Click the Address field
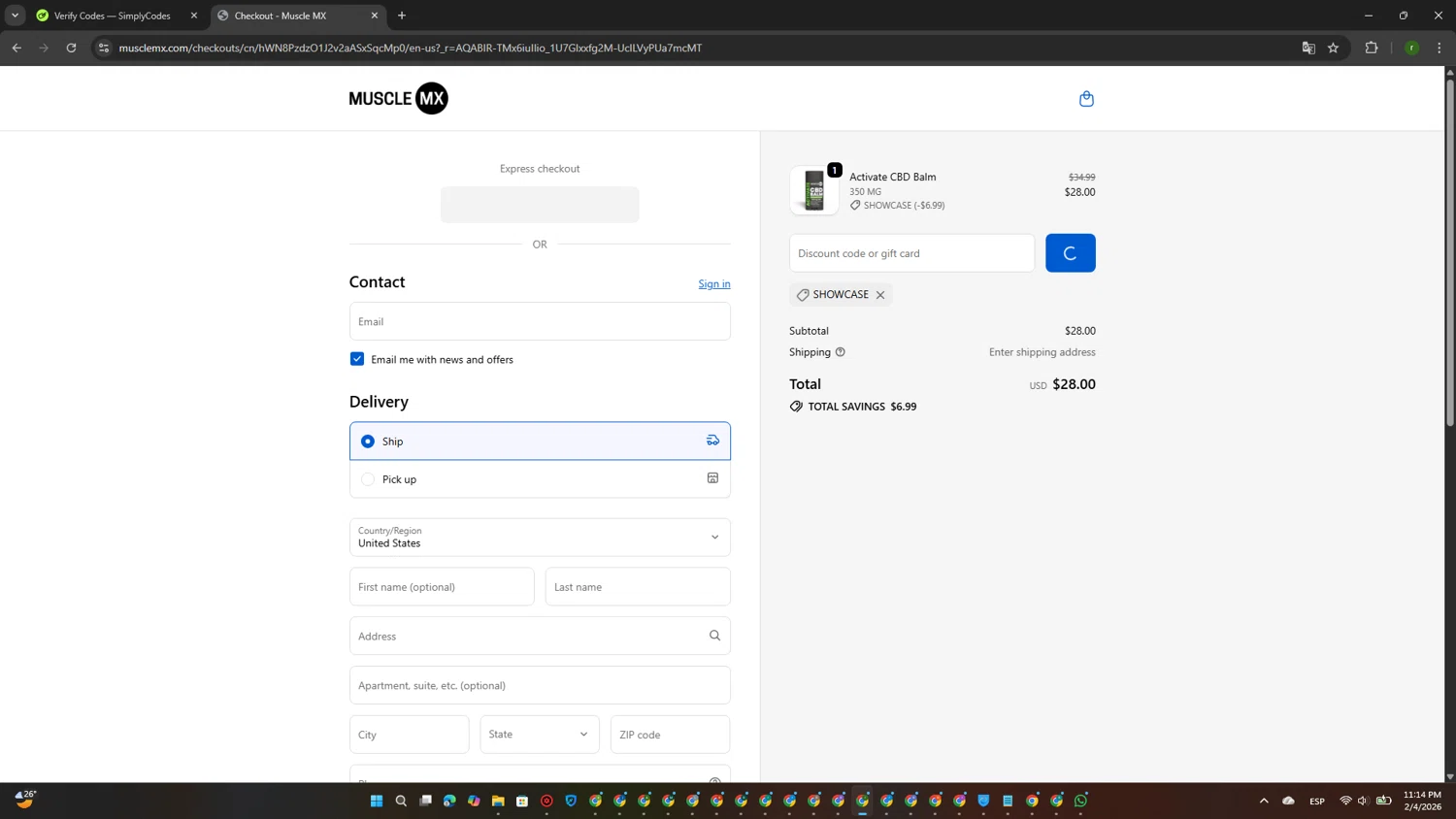Image resolution: width=1456 pixels, height=819 pixels. click(540, 636)
